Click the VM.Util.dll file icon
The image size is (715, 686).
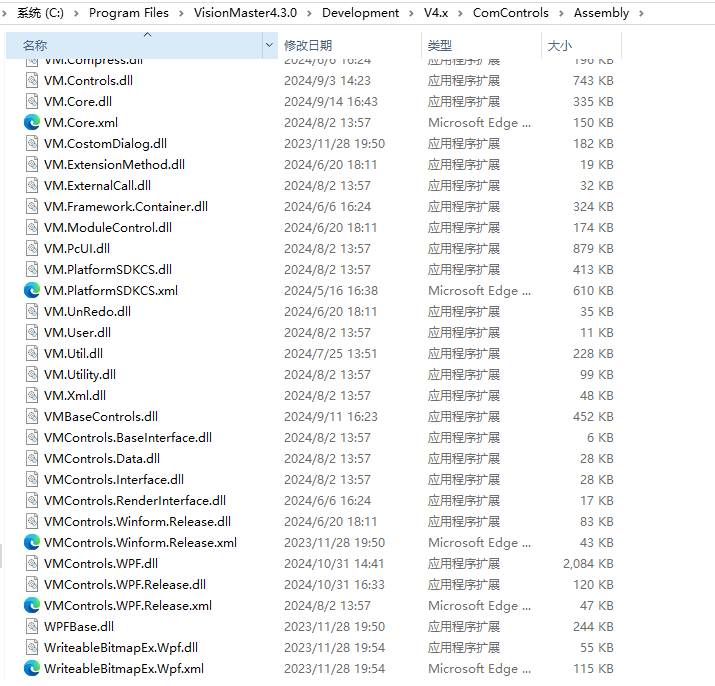[32, 353]
